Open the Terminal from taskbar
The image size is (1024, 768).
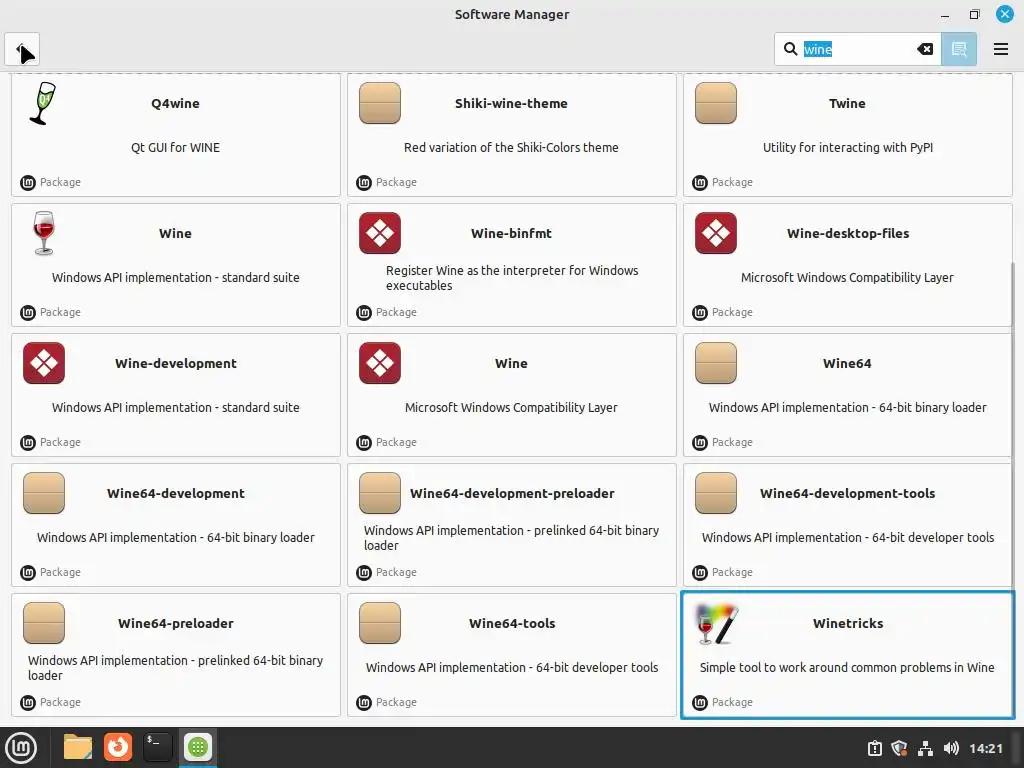click(x=157, y=747)
